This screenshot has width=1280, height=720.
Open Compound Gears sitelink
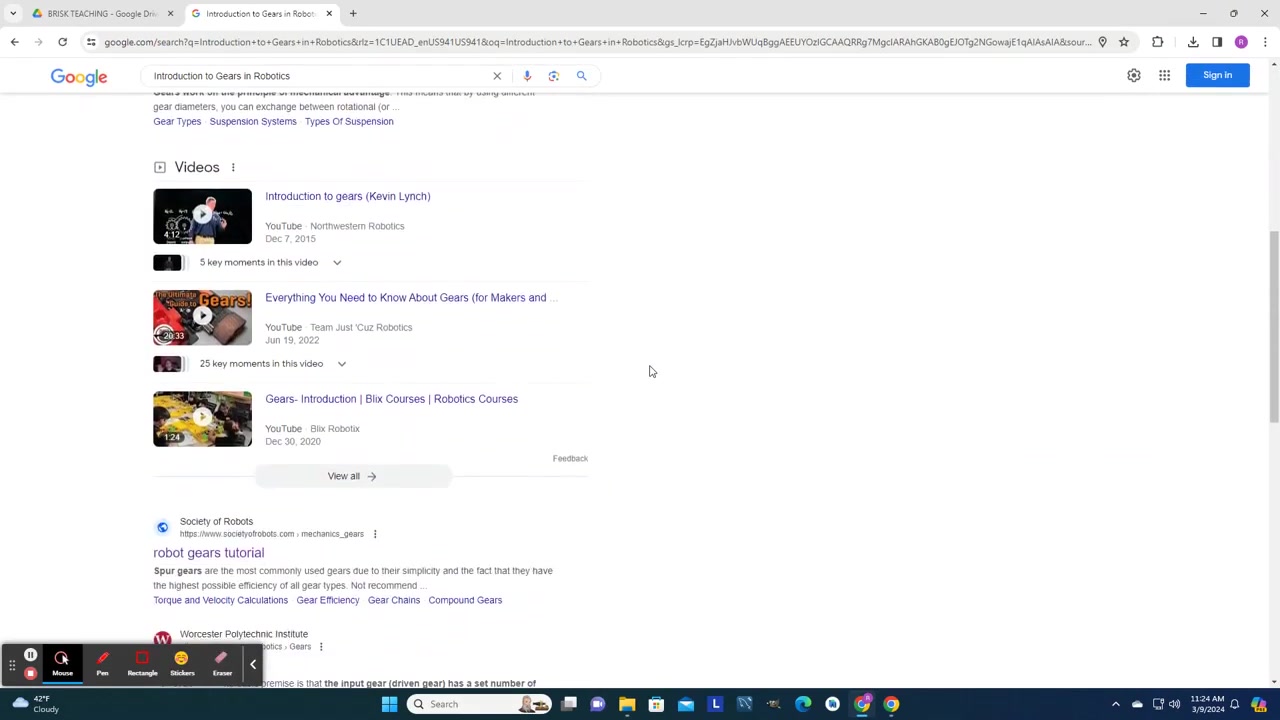(465, 600)
